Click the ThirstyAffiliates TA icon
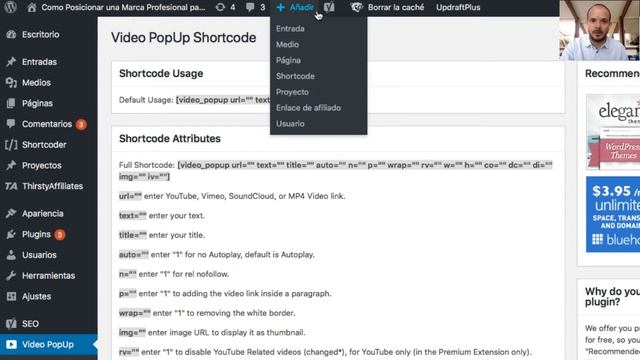640x360 pixels. click(11, 186)
